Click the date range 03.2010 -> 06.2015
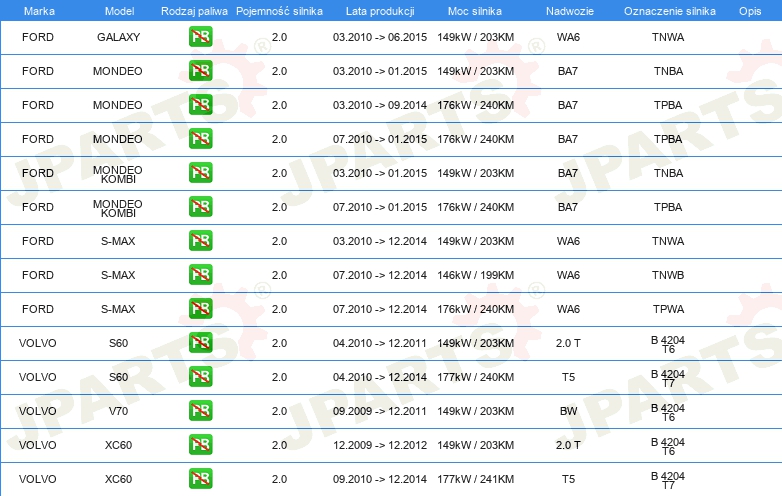782x496 pixels. click(x=380, y=37)
